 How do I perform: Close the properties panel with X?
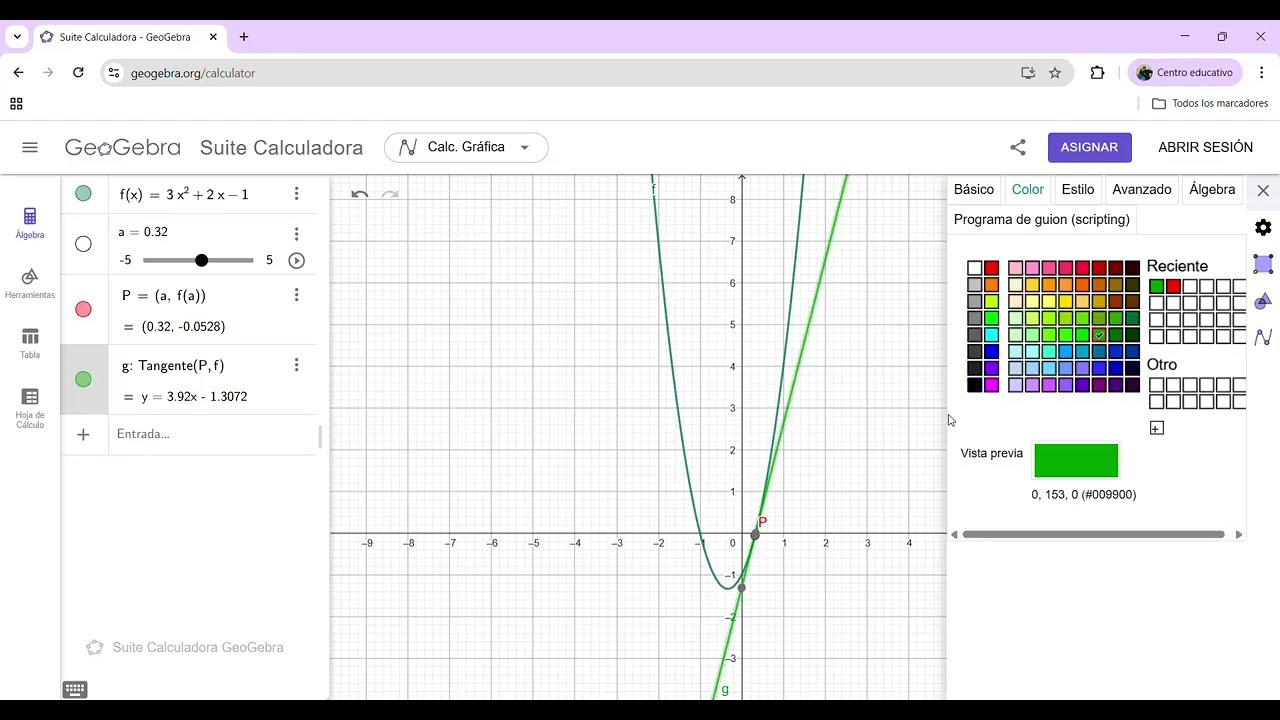1263,190
